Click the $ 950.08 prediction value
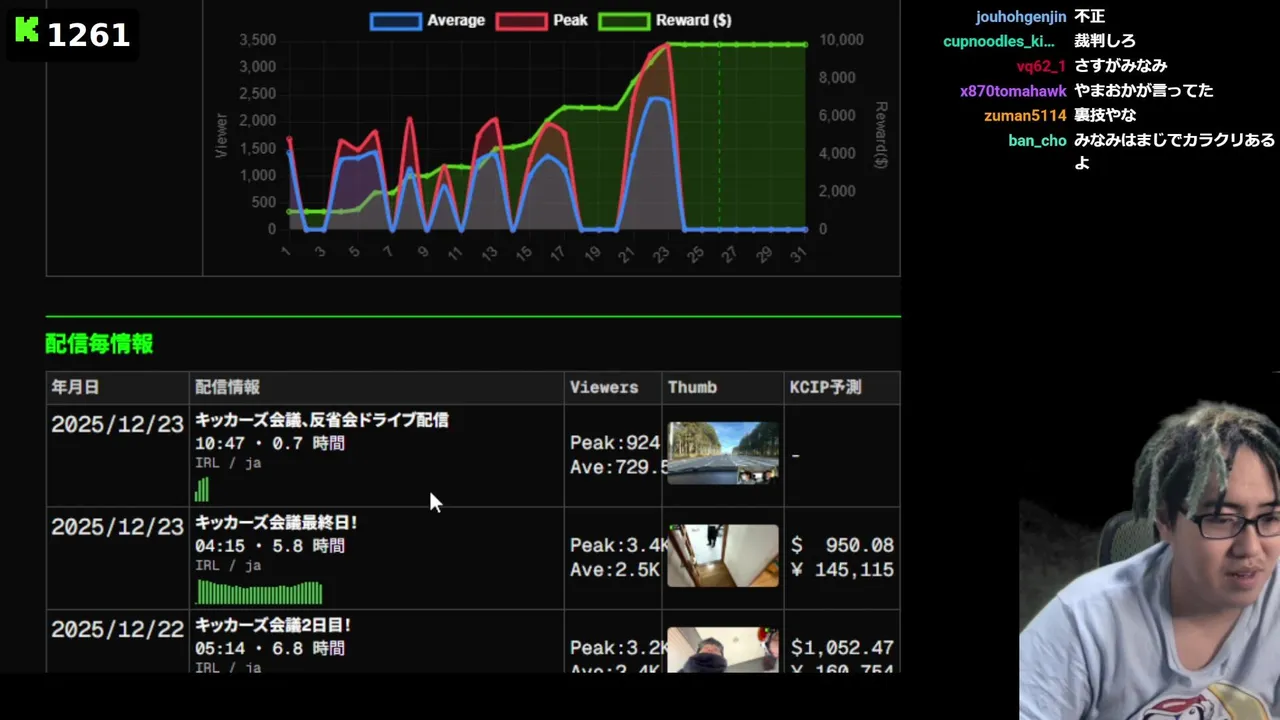 pyautogui.click(x=842, y=545)
